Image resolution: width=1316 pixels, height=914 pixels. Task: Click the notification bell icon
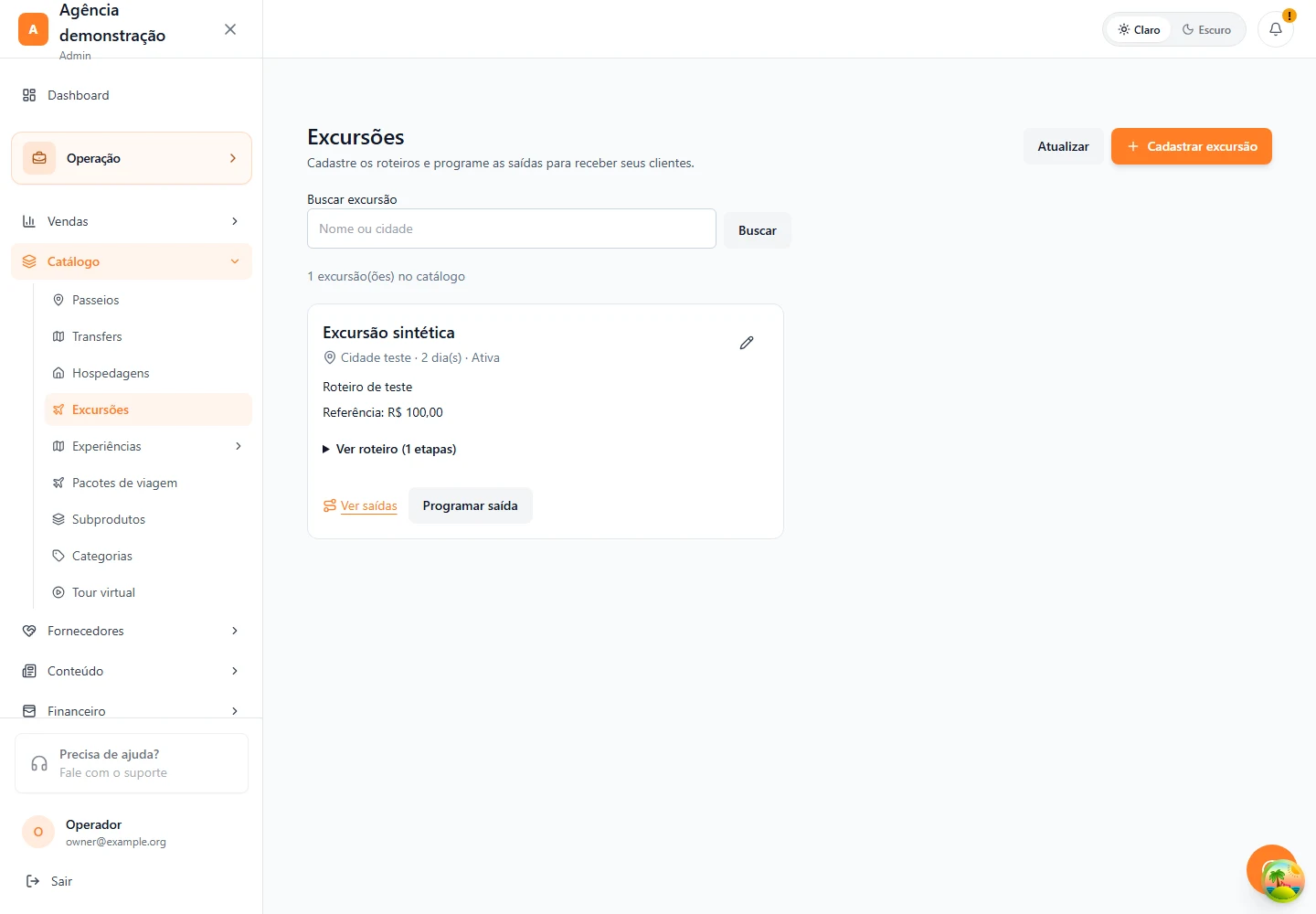[1276, 29]
